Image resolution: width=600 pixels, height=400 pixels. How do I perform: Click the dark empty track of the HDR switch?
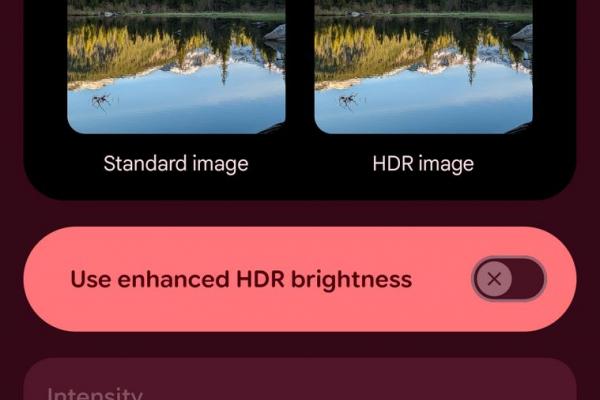(528, 279)
